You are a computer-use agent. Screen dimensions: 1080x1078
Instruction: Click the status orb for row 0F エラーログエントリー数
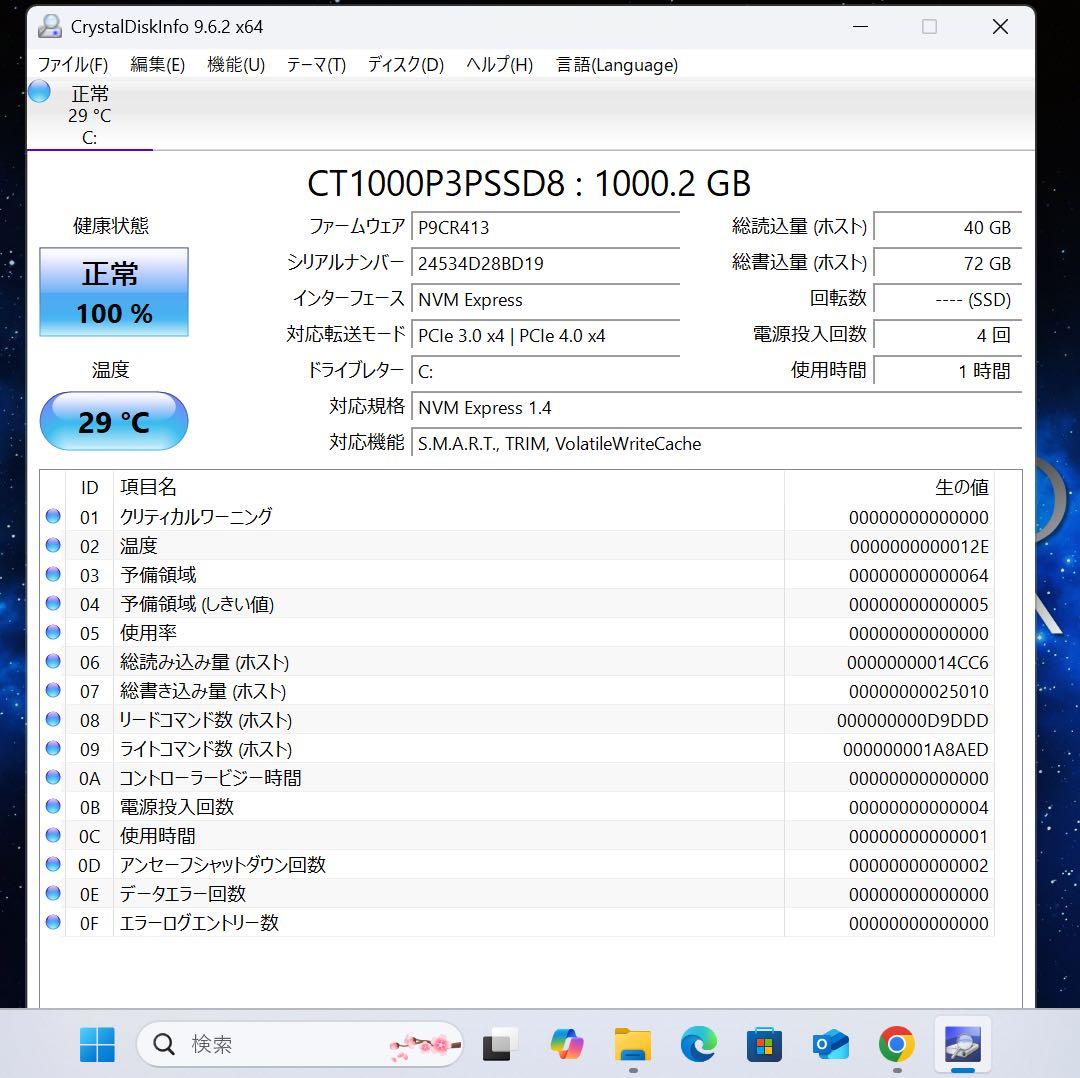click(53, 922)
